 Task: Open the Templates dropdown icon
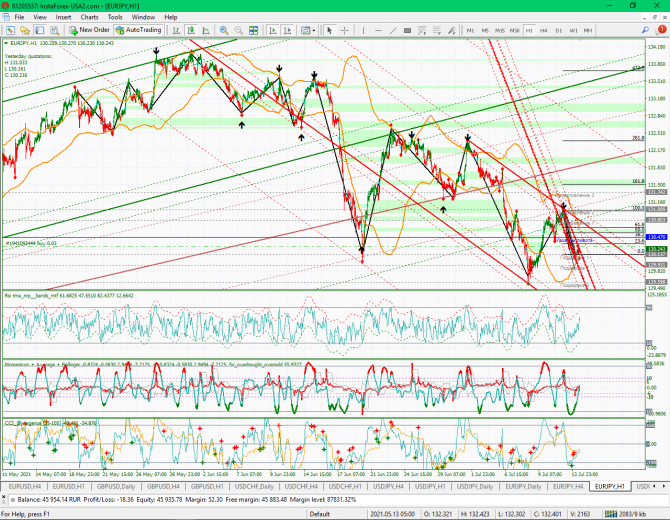pyautogui.click(x=308, y=30)
